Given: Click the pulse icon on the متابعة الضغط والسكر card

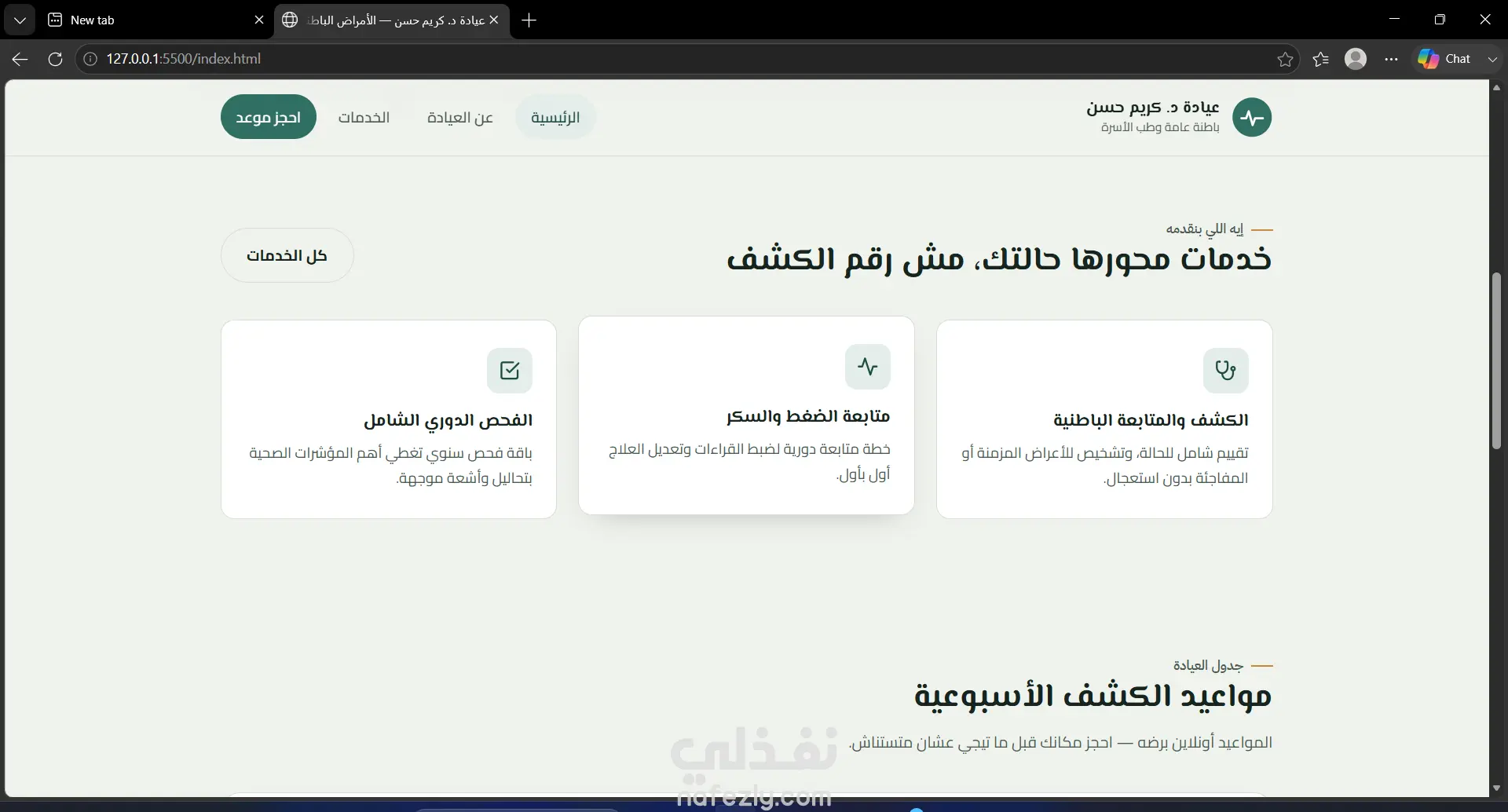Looking at the screenshot, I should (x=868, y=367).
